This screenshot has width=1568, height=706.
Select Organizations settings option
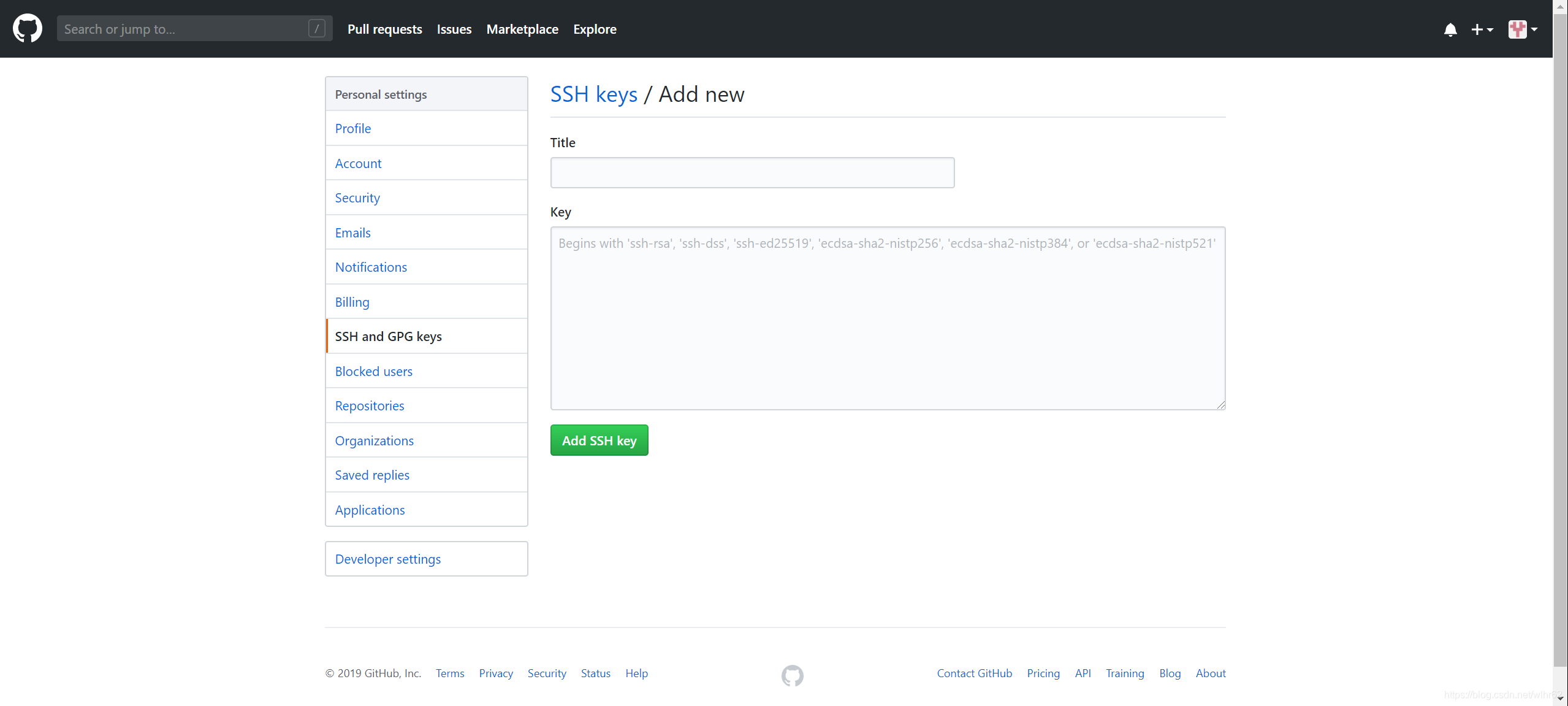click(374, 440)
